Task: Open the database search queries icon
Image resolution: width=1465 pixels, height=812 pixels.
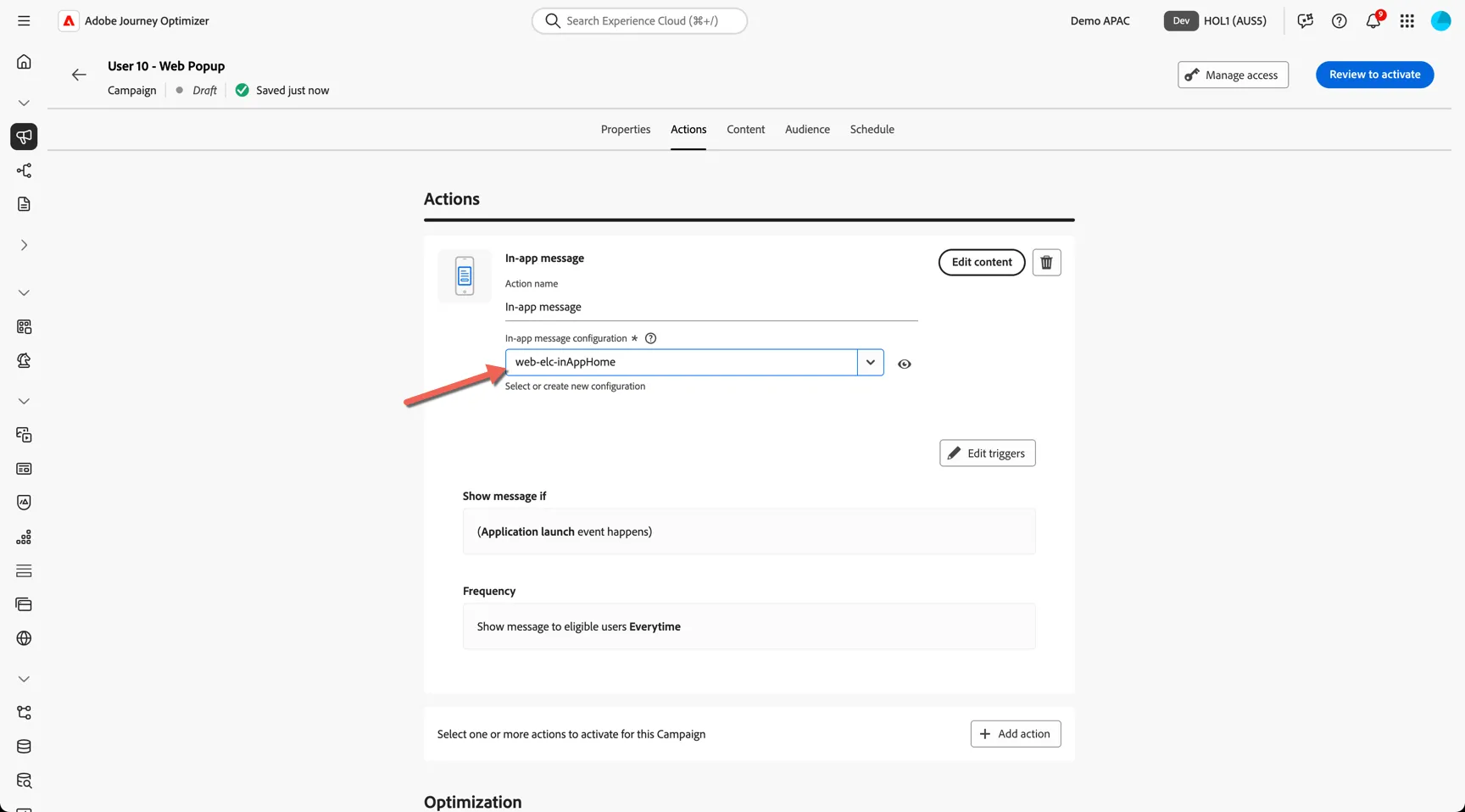Action: coord(24,781)
